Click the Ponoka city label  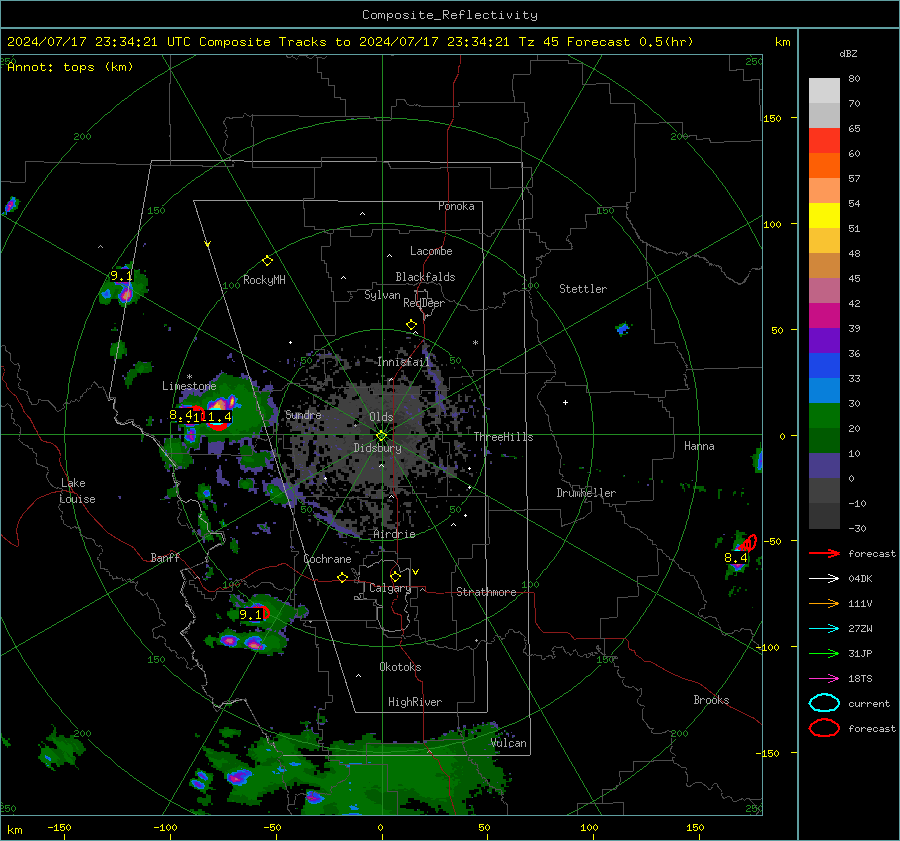456,206
